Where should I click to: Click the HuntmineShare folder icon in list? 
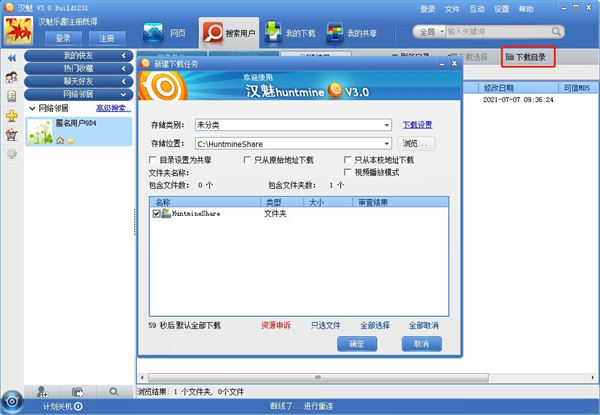click(166, 213)
